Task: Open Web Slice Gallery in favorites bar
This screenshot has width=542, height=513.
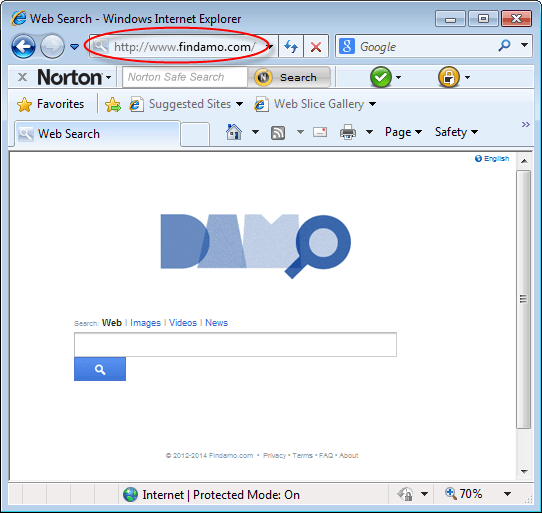Action: click(315, 104)
